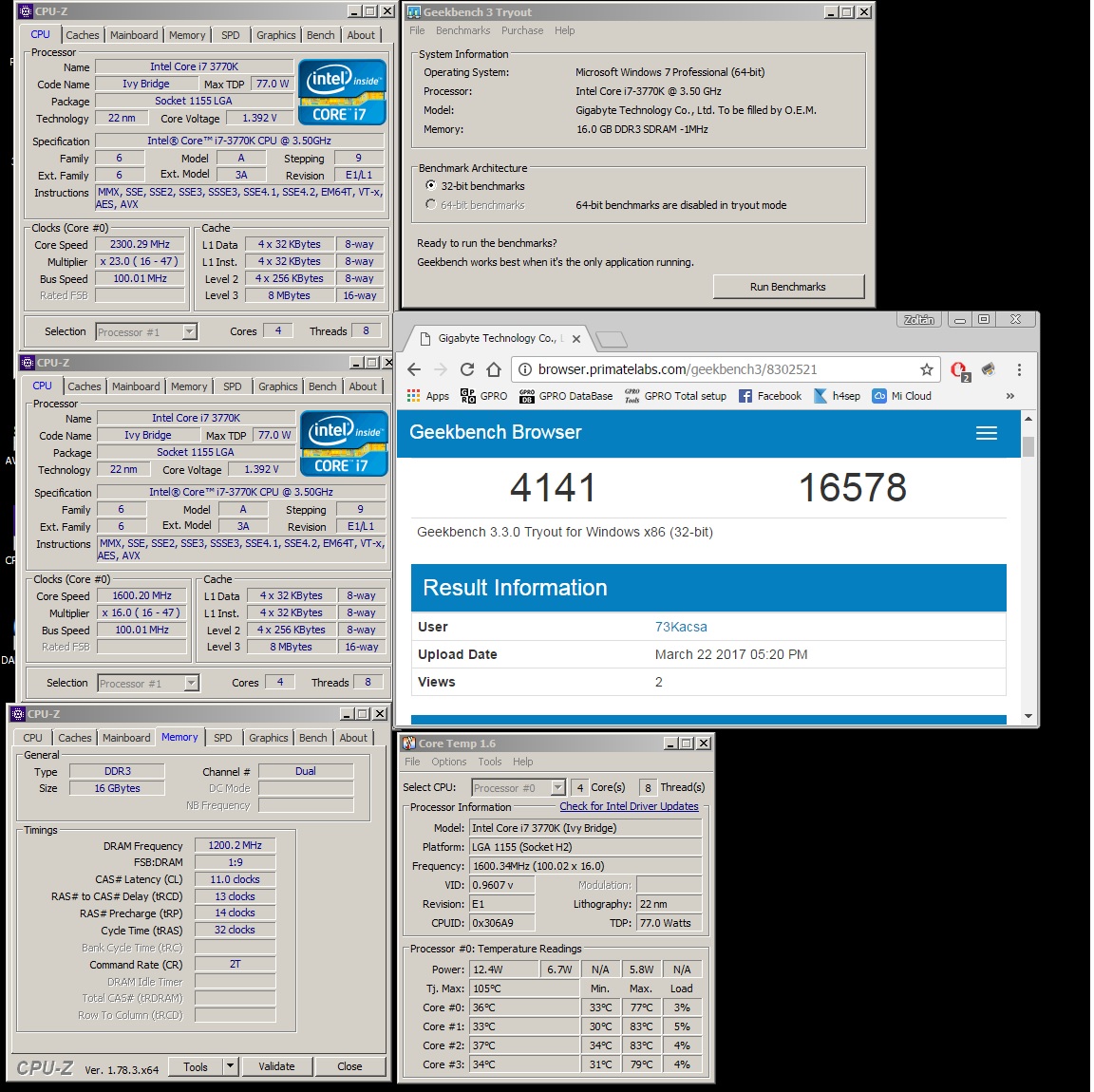Screen dimensions: 1094x1092
Task: Open the Mi Cloud bookmark
Action: pos(902,396)
